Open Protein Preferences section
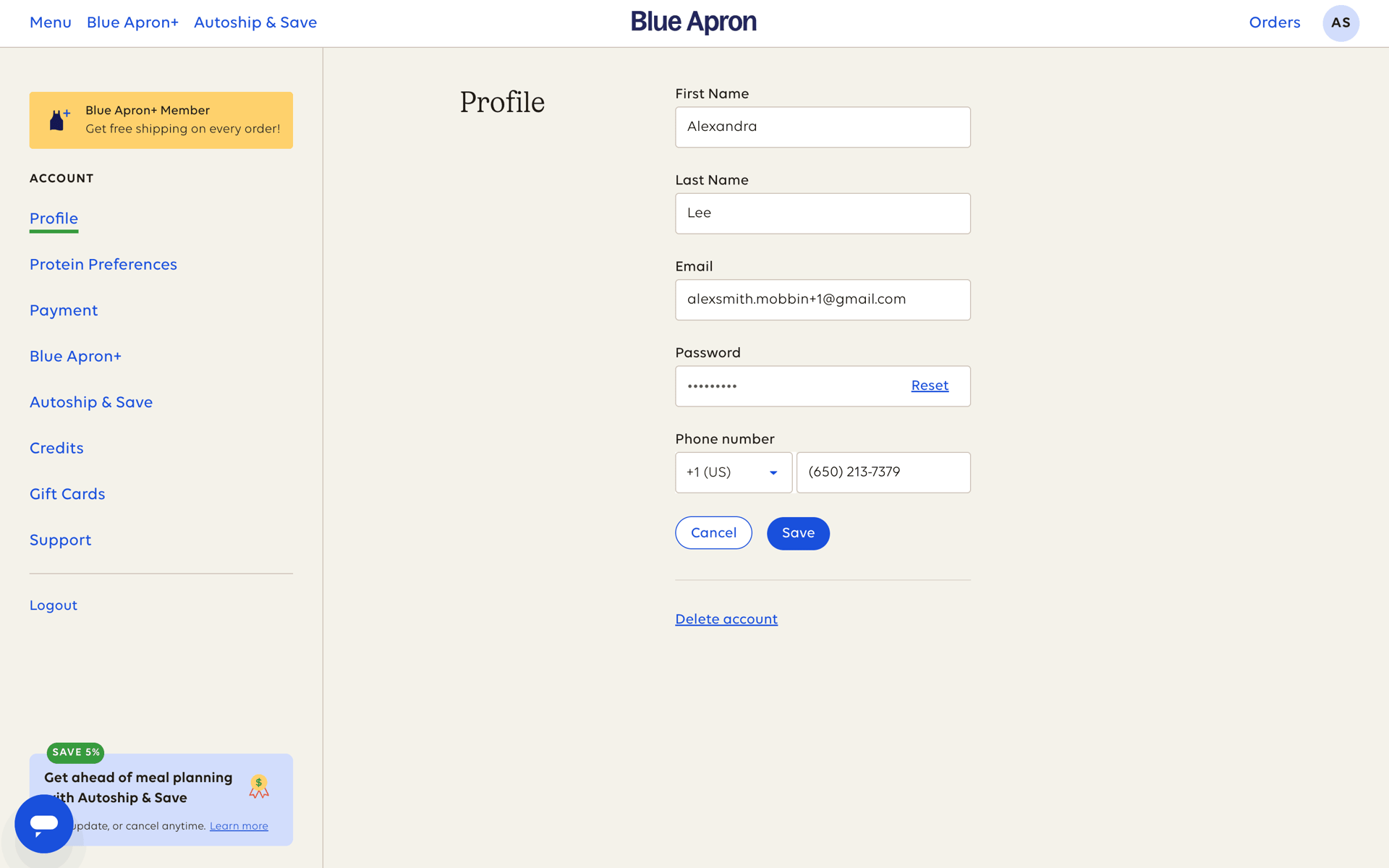The width and height of the screenshot is (1389, 868). (x=103, y=265)
